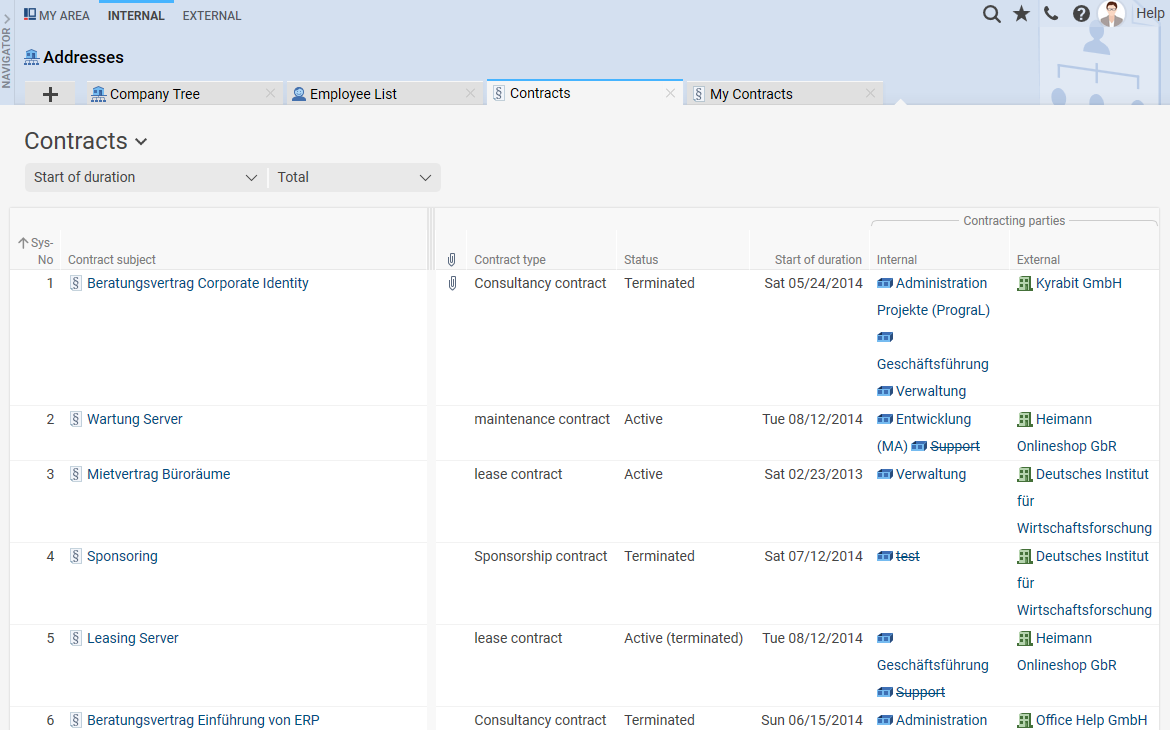Expand the Contracts title dropdown arrow

[140, 142]
